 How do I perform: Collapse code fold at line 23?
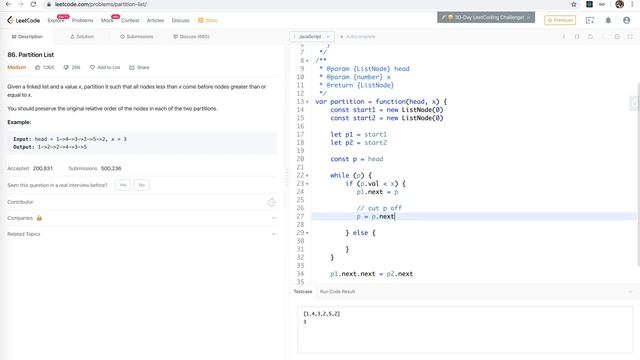click(x=307, y=184)
